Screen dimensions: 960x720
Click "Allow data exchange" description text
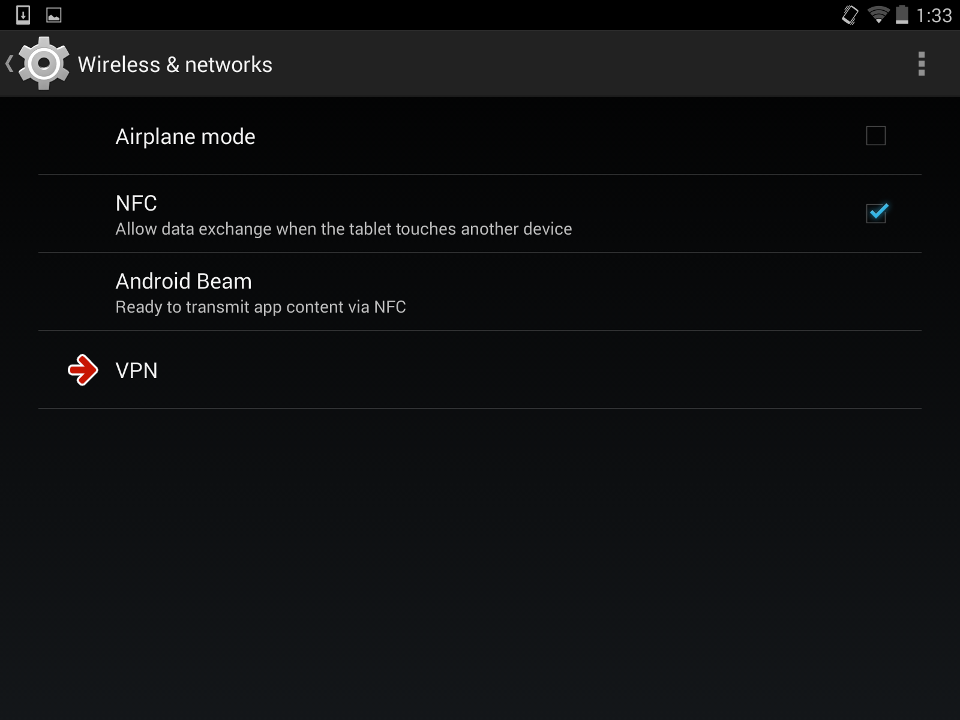pyautogui.click(x=343, y=229)
